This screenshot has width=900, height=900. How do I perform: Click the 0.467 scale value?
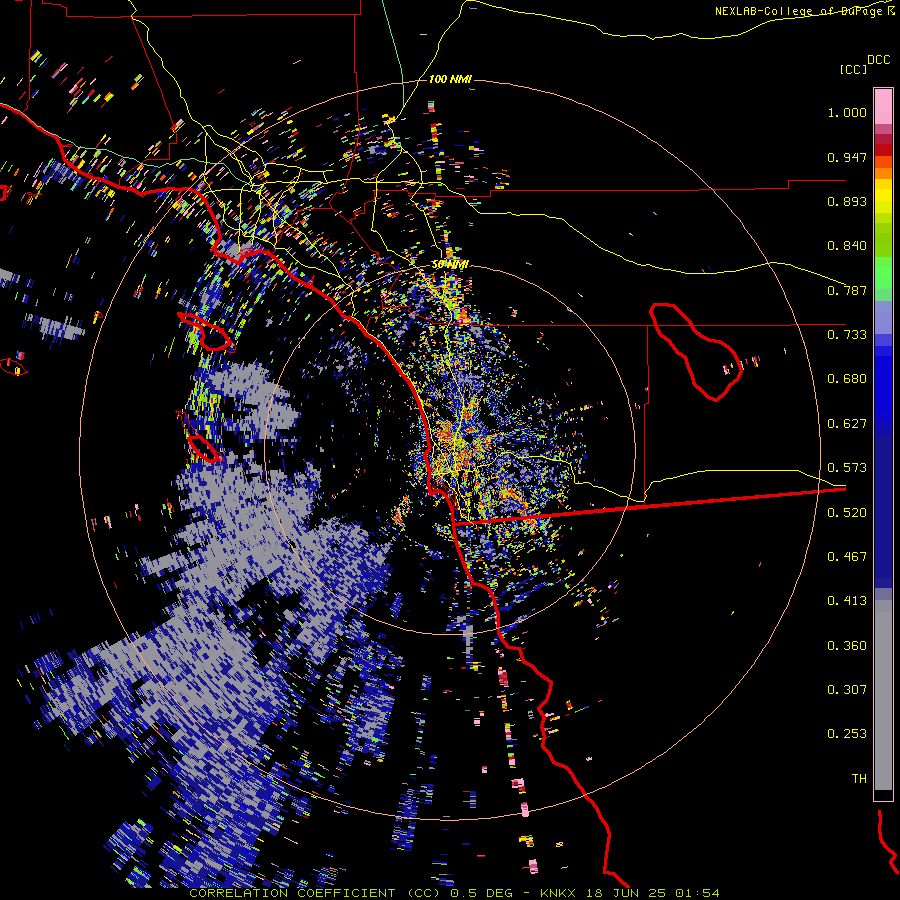pos(847,557)
